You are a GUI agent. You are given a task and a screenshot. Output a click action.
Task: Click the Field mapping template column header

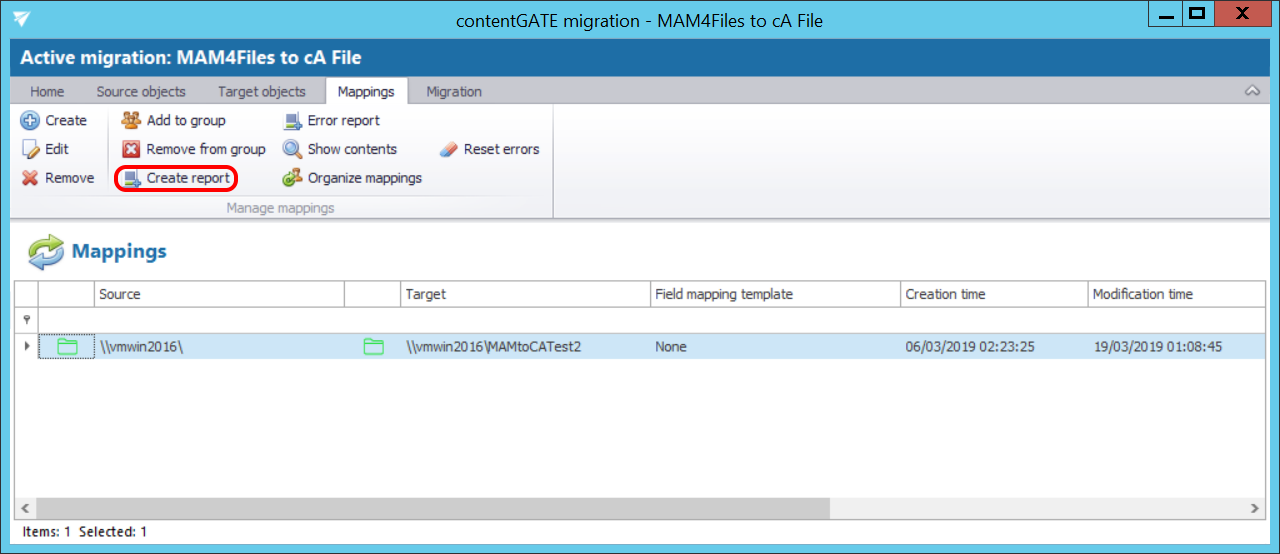click(724, 294)
